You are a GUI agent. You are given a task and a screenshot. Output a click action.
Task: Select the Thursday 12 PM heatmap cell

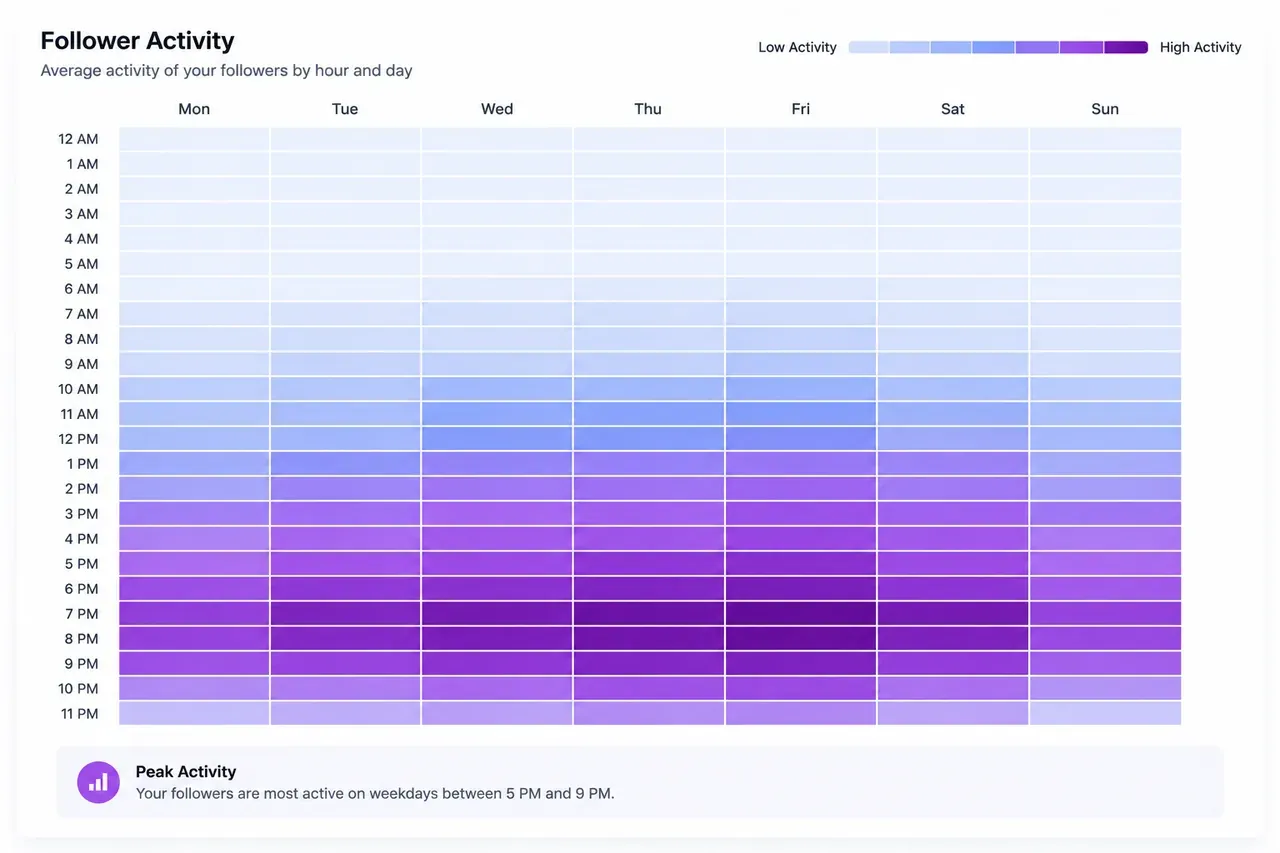[649, 438]
